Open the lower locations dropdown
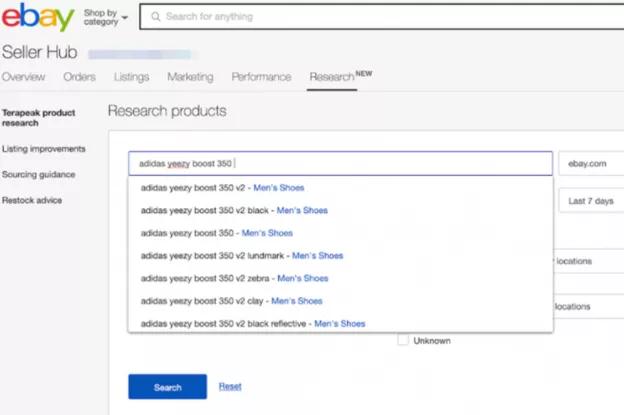The image size is (624, 415). (588, 306)
